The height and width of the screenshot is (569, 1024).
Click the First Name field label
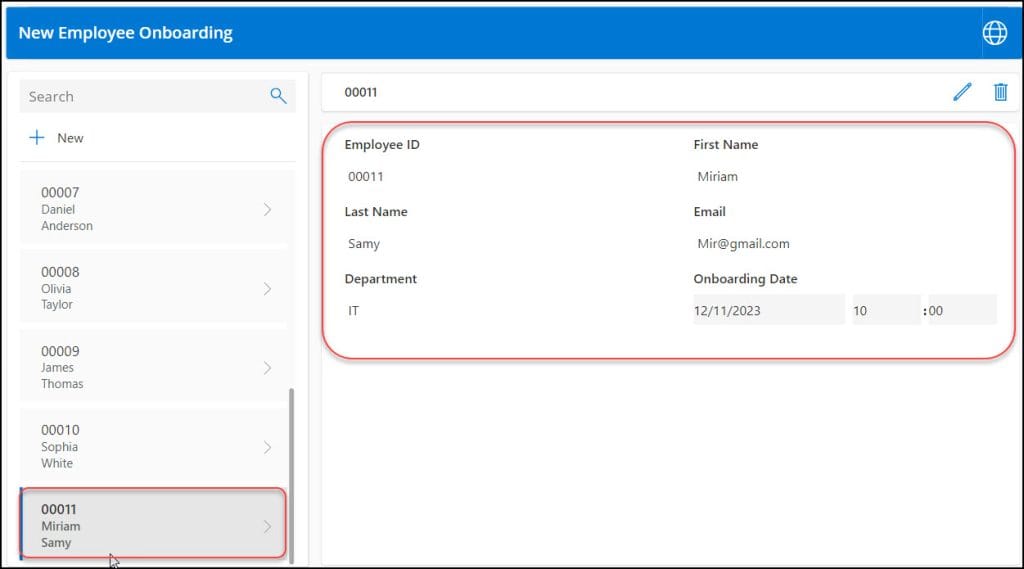point(726,144)
